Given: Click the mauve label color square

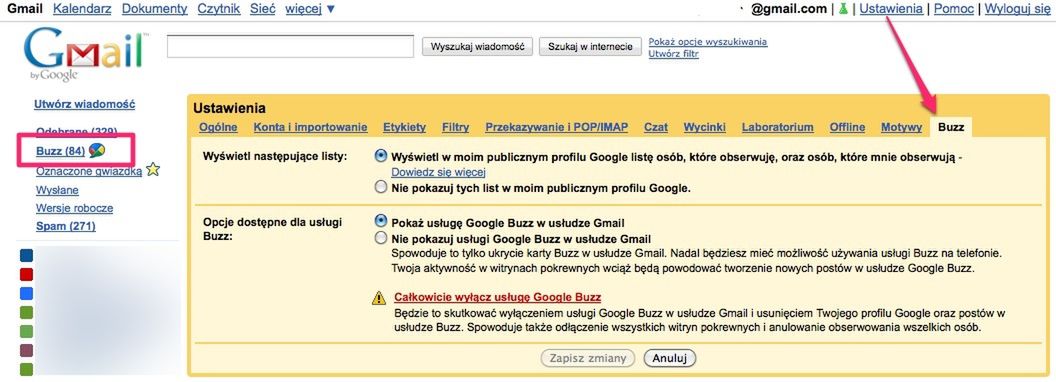Looking at the screenshot, I should 26,350.
